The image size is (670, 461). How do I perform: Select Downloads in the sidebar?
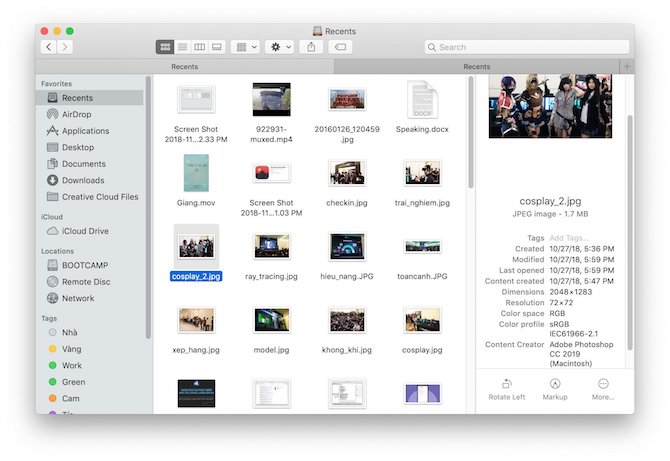82,180
